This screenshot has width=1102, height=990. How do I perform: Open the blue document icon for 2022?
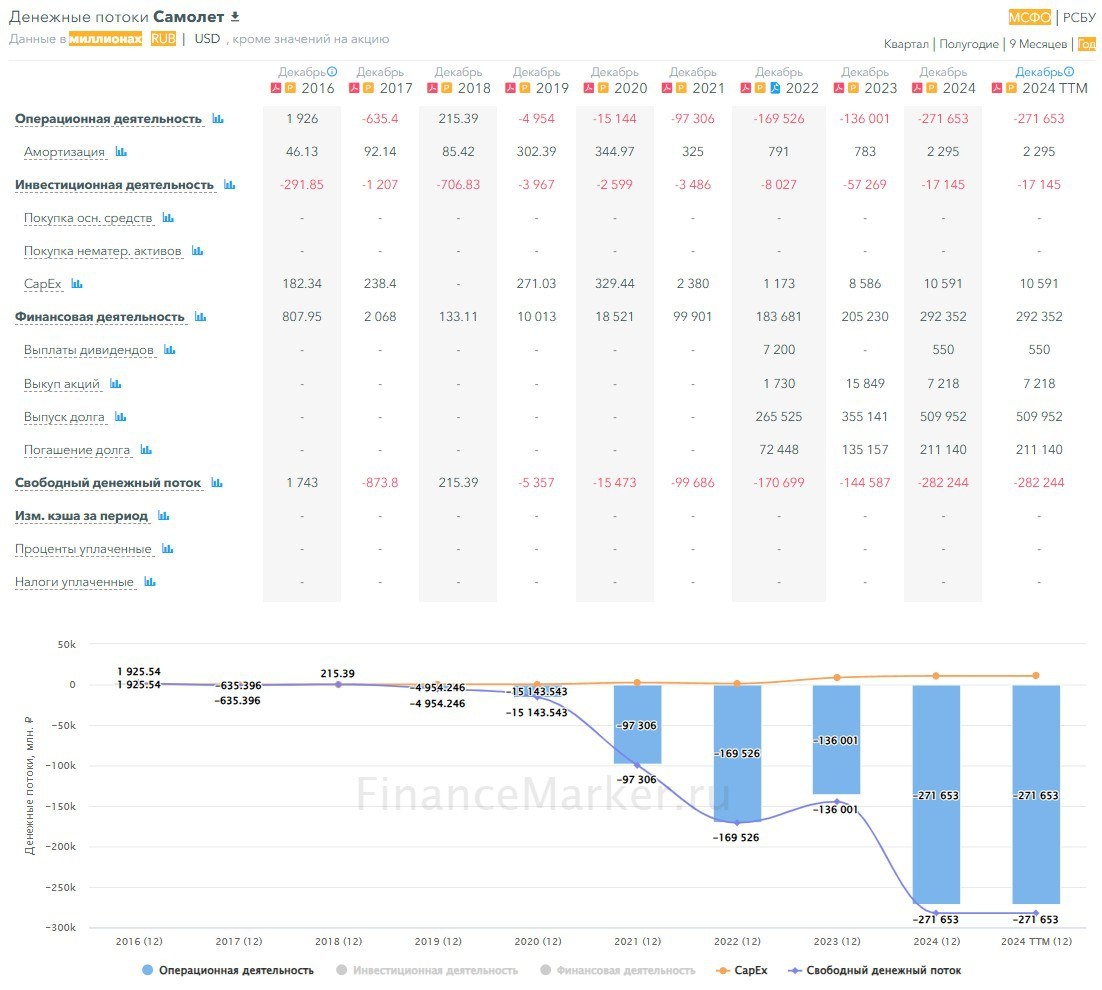[x=775, y=89]
